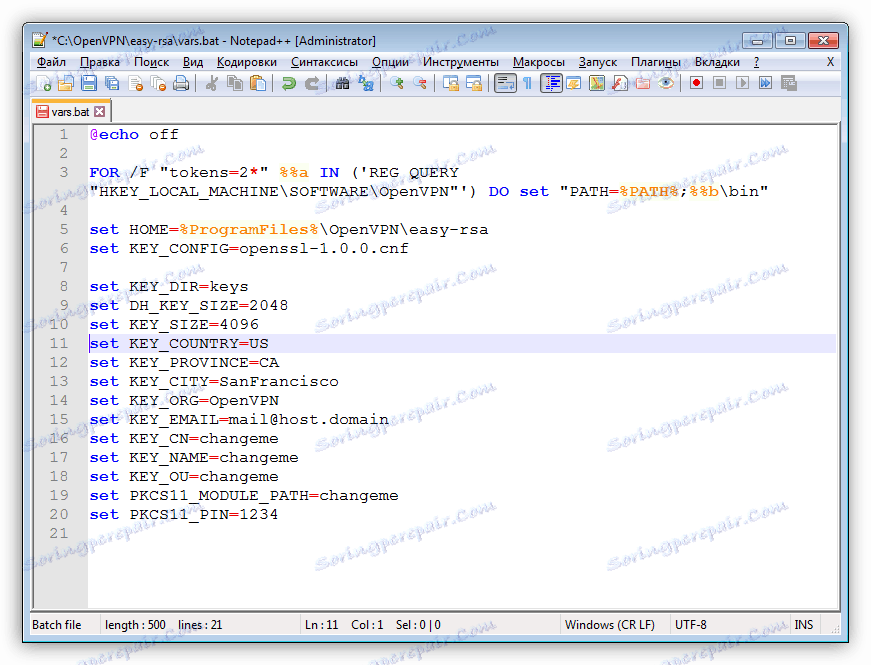Open the Кодировки menu

coord(247,62)
